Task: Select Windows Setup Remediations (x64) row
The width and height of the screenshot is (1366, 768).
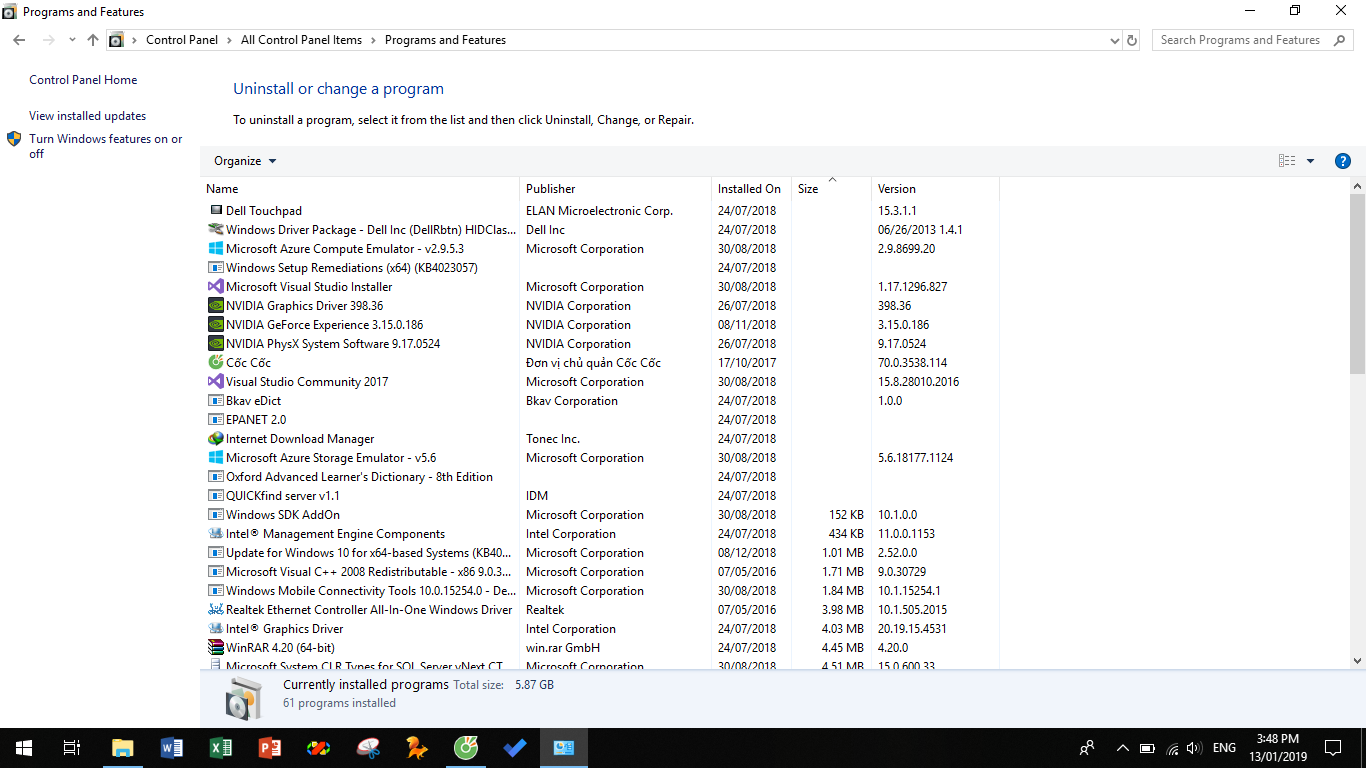Action: pos(600,268)
